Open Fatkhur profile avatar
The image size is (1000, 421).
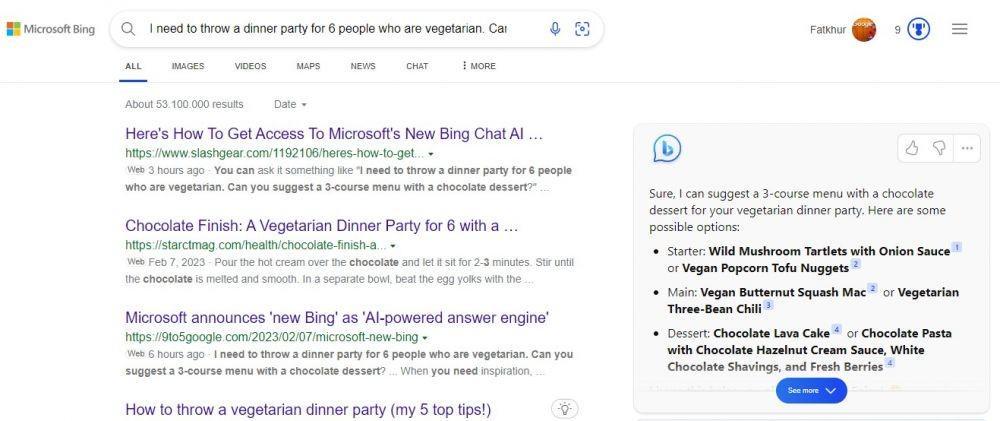click(864, 29)
